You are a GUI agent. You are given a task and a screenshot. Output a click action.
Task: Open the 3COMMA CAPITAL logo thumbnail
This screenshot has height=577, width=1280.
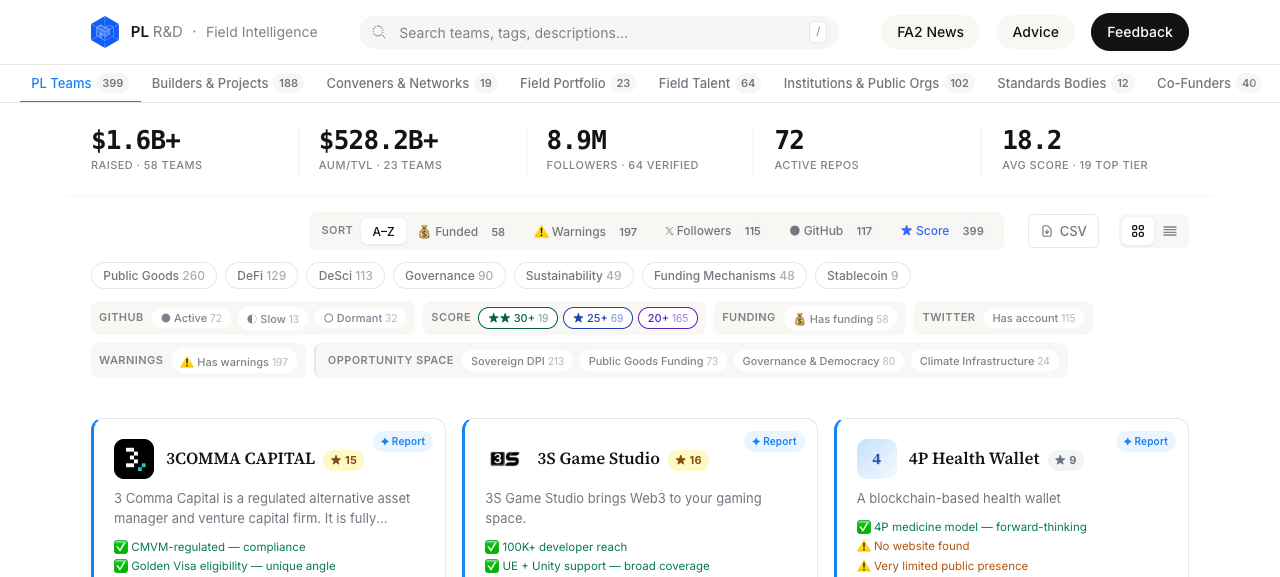tap(134, 459)
